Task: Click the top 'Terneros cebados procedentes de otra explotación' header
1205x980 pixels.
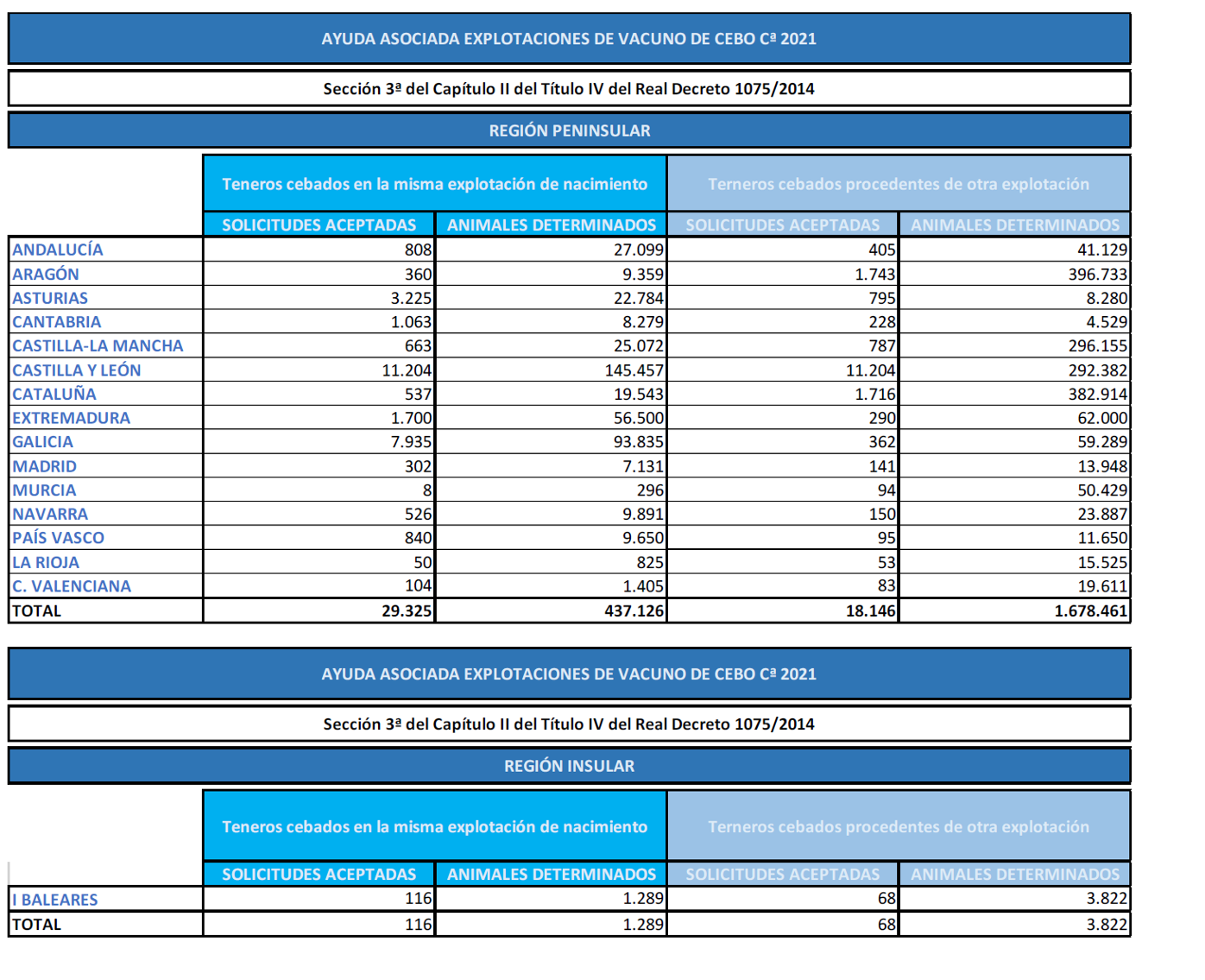Action: tap(899, 184)
